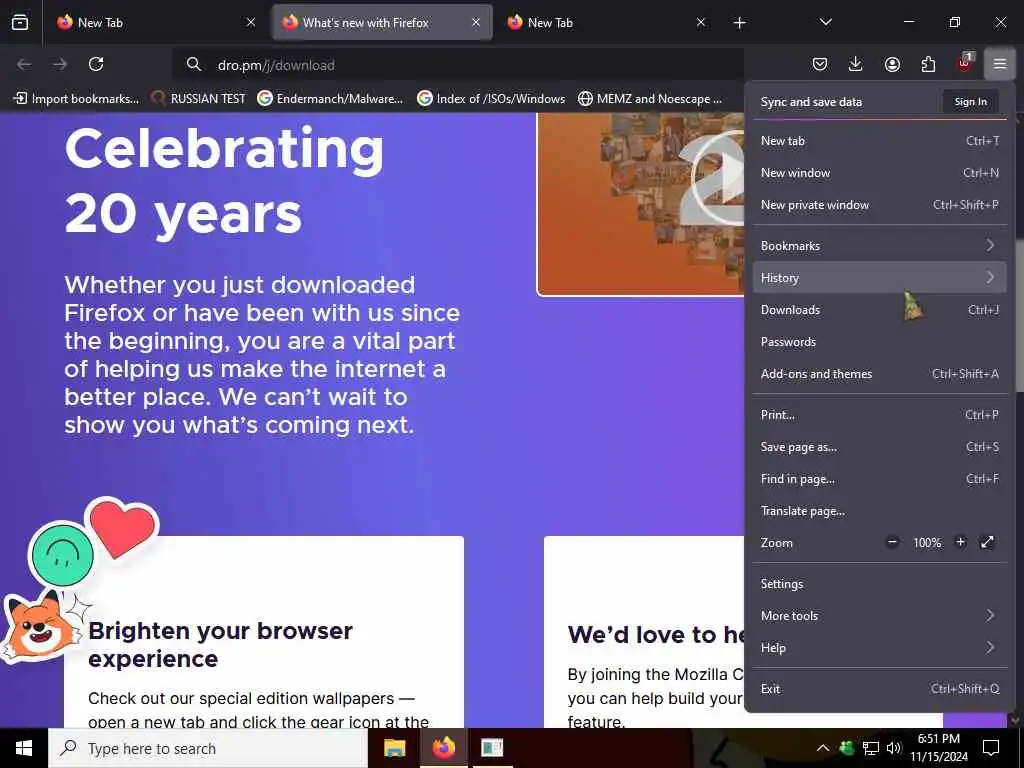Open File Explorer from the taskbar
1024x768 pixels.
[x=394, y=748]
